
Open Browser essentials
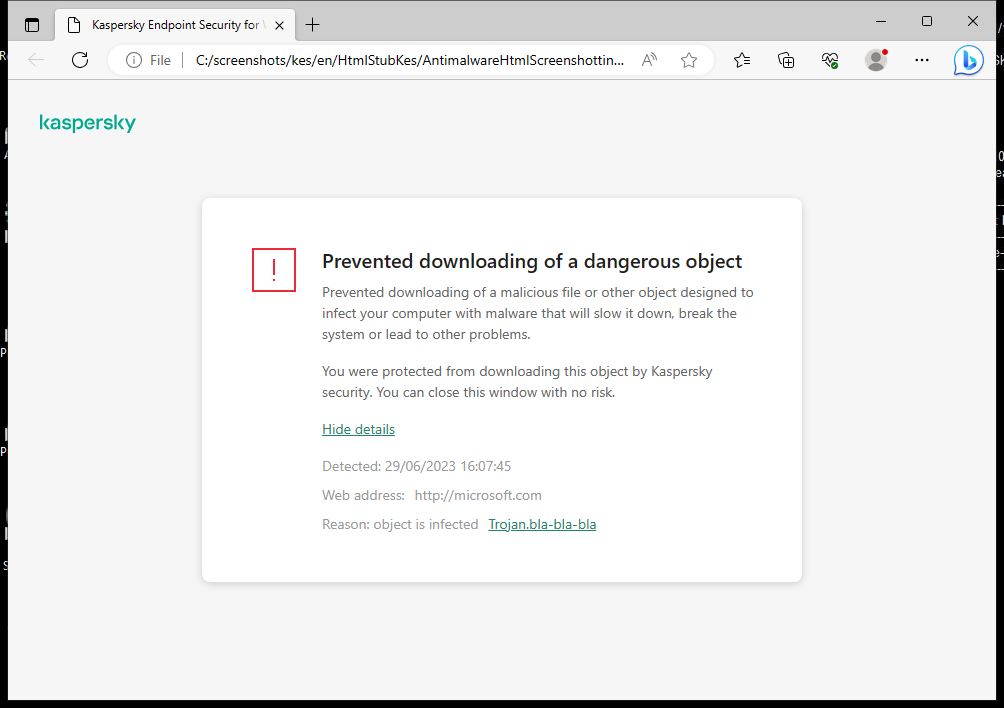[830, 60]
